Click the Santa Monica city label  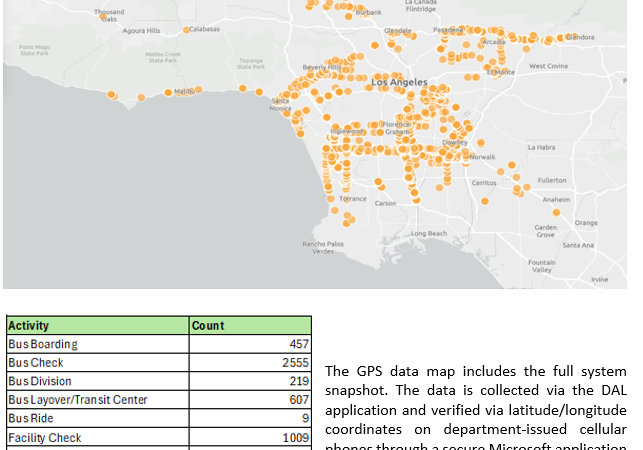pyautogui.click(x=281, y=104)
